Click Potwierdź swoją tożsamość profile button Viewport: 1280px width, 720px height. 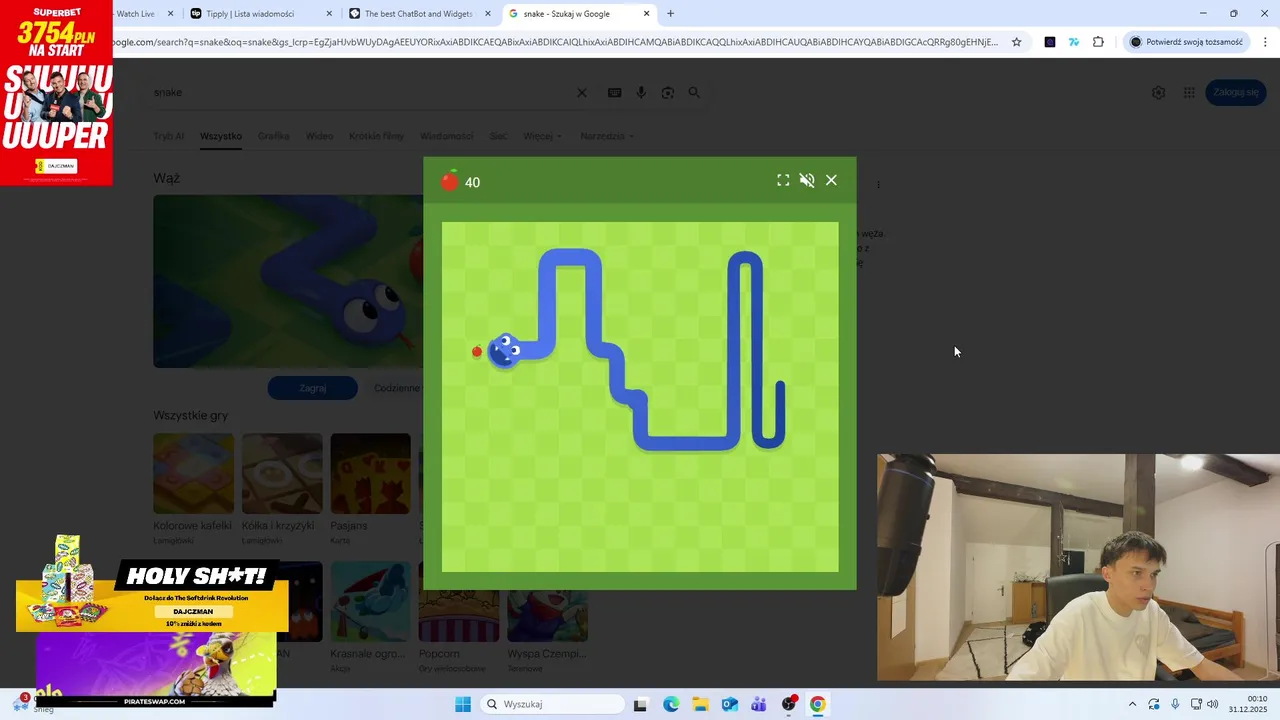coord(1187,42)
